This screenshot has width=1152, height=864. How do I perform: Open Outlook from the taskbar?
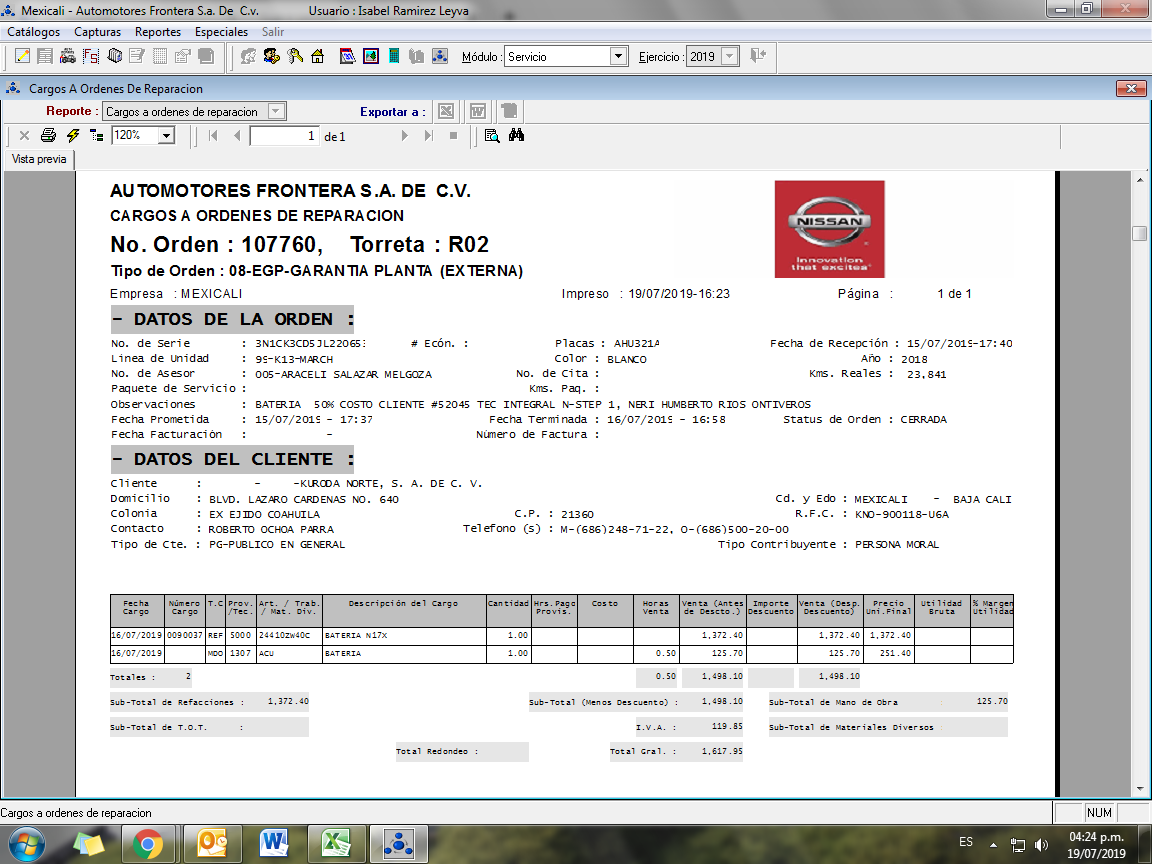(x=211, y=843)
